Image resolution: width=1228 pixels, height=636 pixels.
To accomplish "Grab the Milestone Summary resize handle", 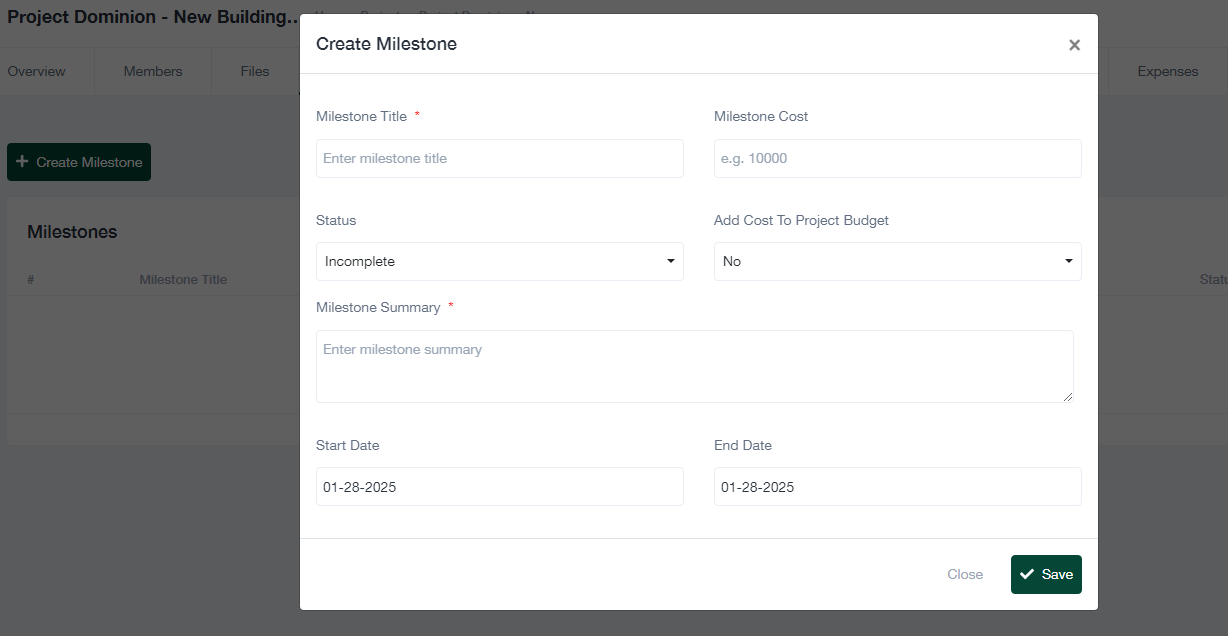I will pyautogui.click(x=1068, y=396).
